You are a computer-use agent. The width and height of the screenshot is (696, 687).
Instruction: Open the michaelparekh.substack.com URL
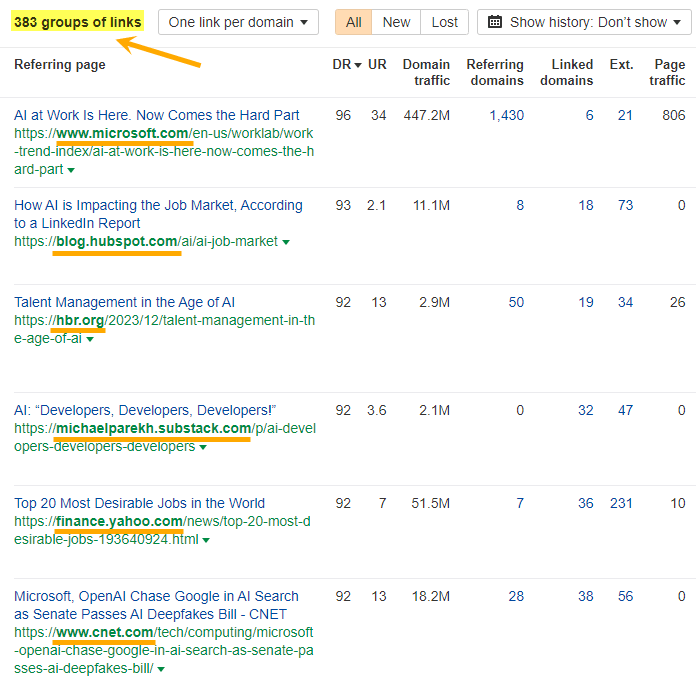pos(165,437)
